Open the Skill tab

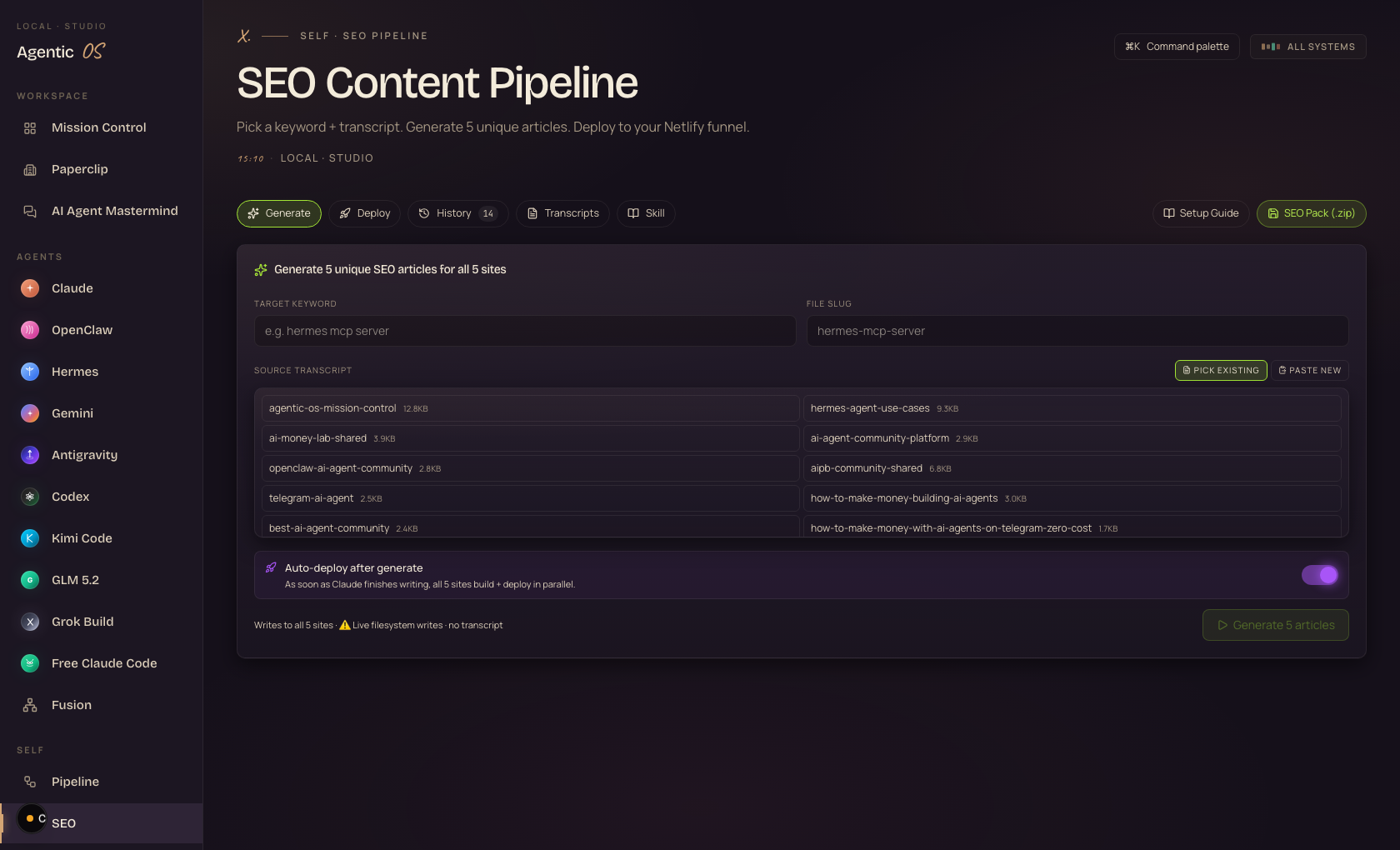(646, 213)
